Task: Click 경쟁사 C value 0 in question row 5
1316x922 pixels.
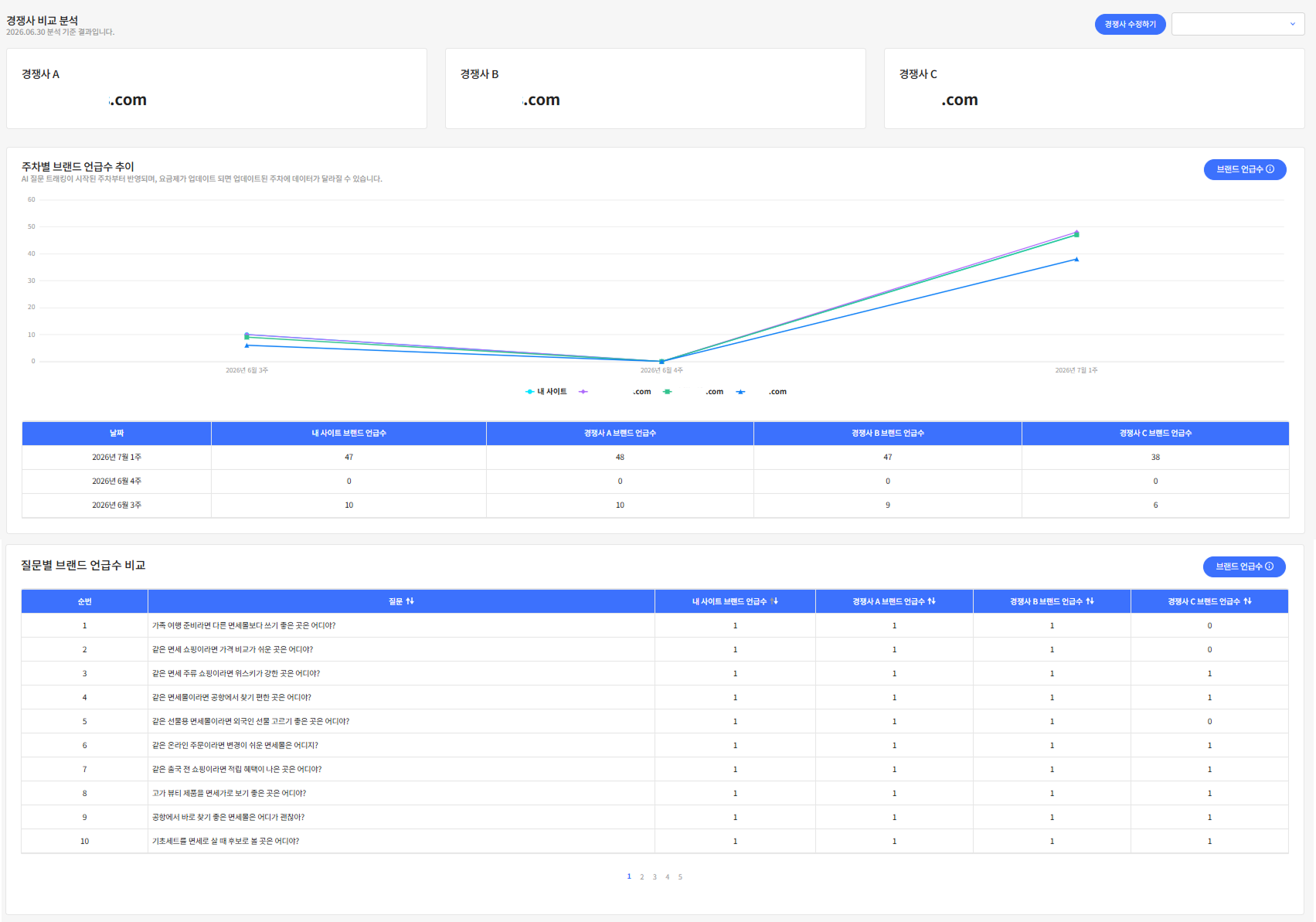Action: point(1209,722)
